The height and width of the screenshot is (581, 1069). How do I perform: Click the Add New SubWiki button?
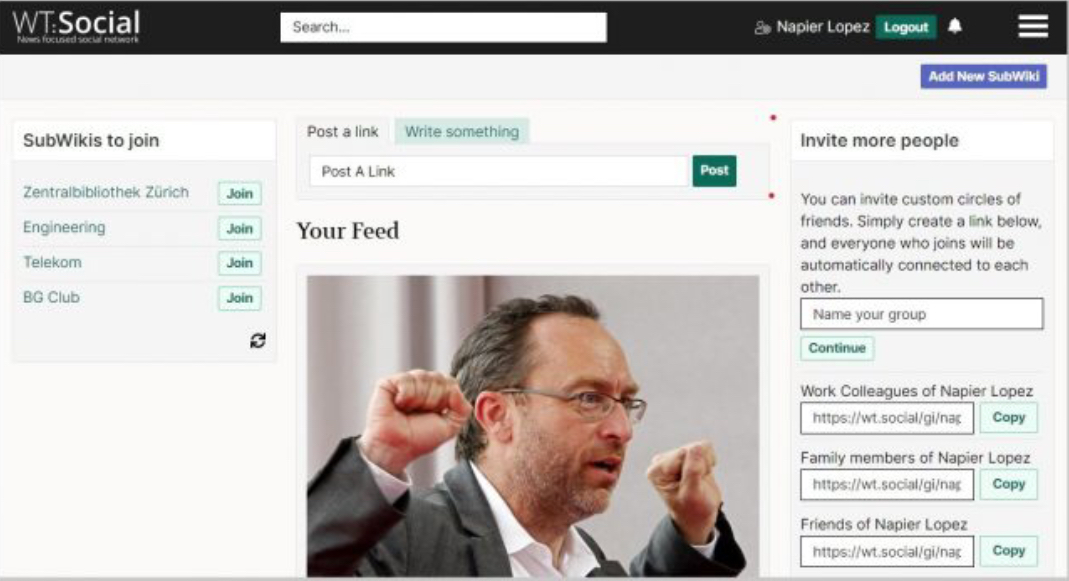coord(983,76)
